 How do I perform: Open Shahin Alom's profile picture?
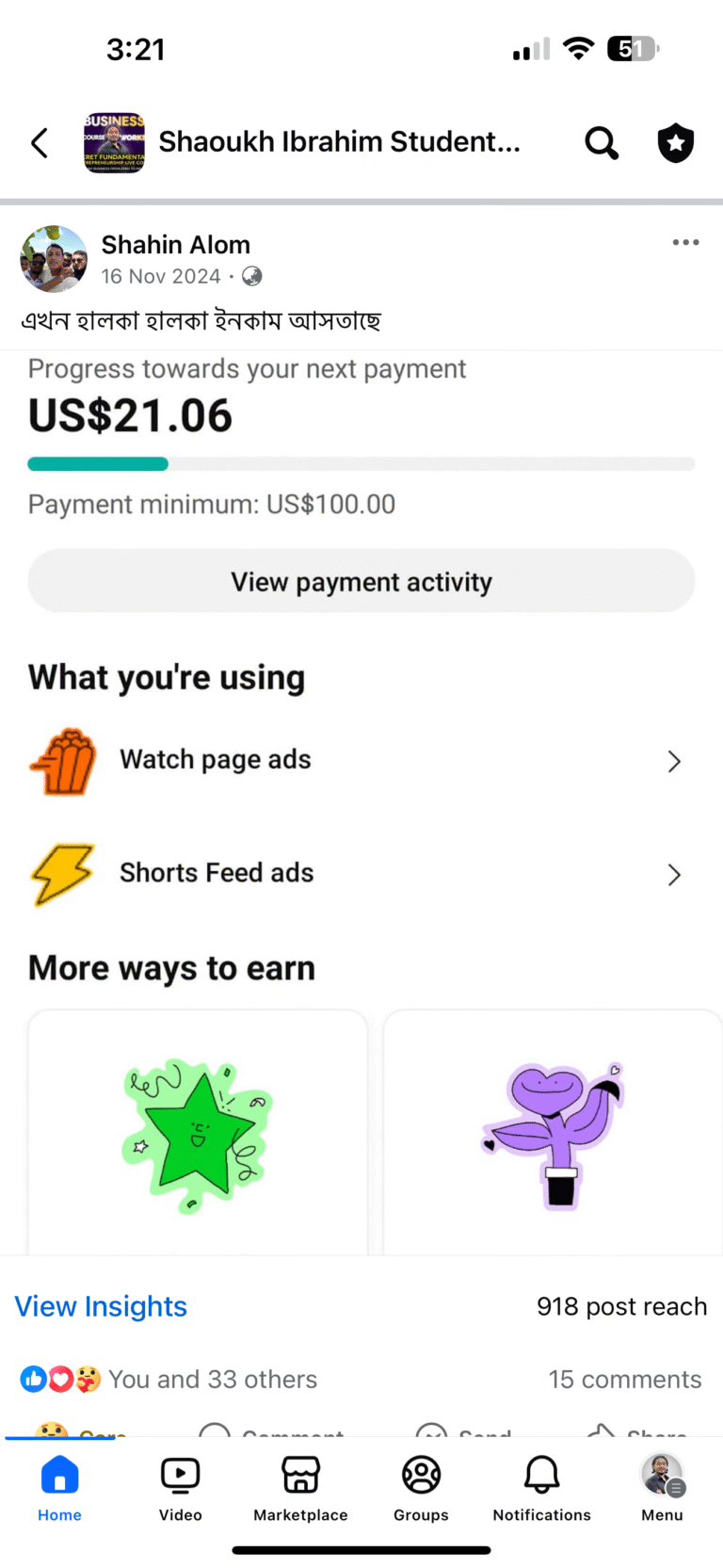(x=54, y=259)
